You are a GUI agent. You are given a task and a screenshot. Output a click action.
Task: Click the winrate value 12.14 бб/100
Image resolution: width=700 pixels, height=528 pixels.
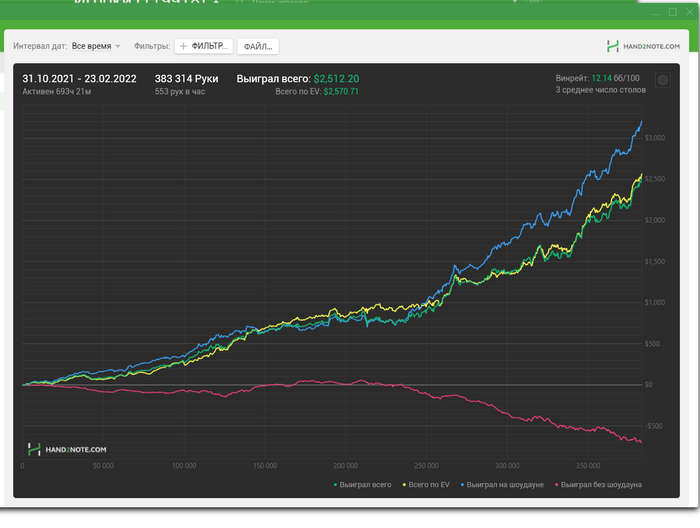[615, 78]
